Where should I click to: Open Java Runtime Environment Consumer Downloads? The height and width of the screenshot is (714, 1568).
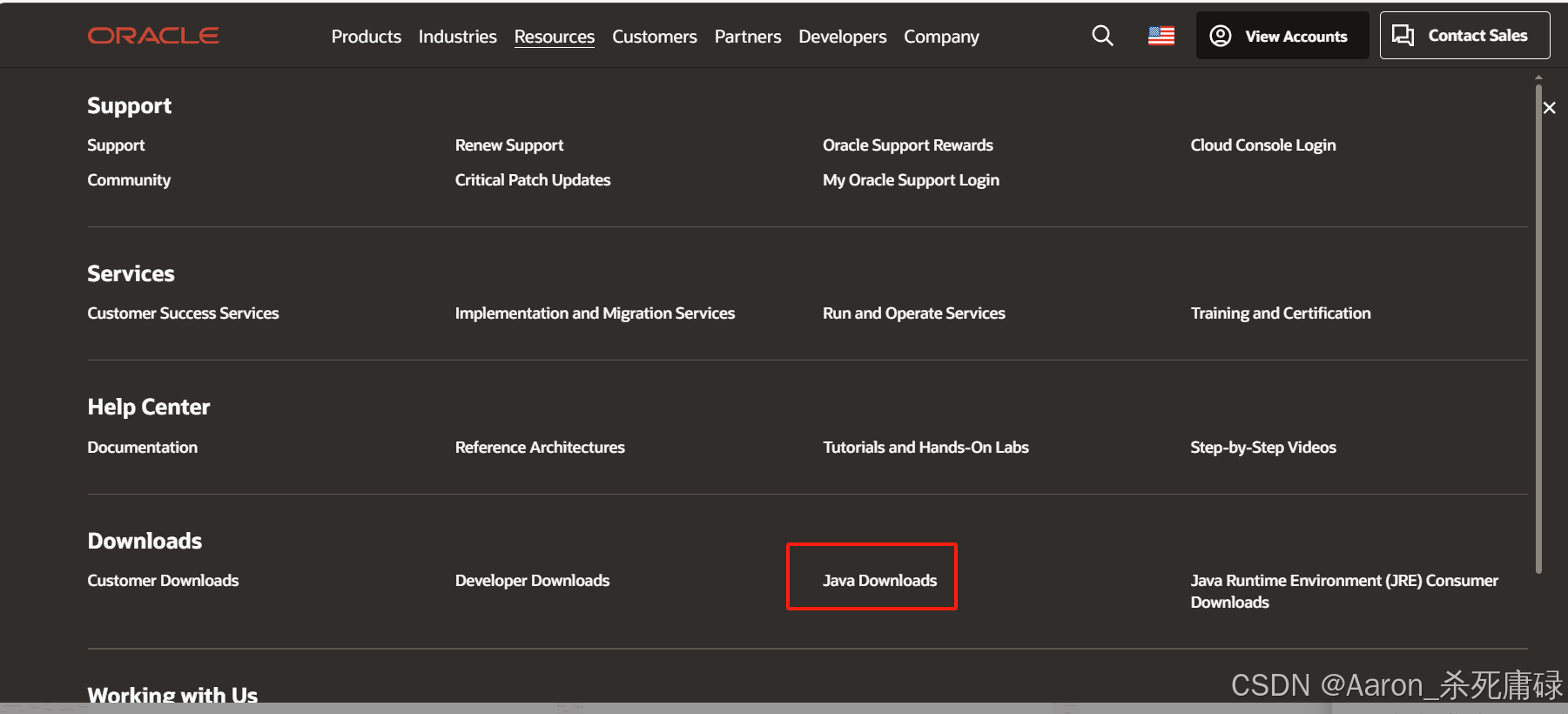[1344, 591]
